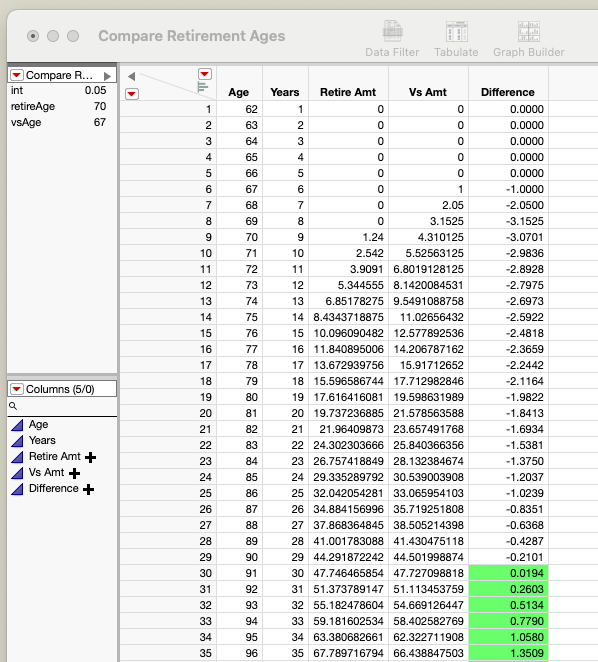598x662 pixels.
Task: Click the left arrow to collapse side panels
Action: click(x=131, y=76)
